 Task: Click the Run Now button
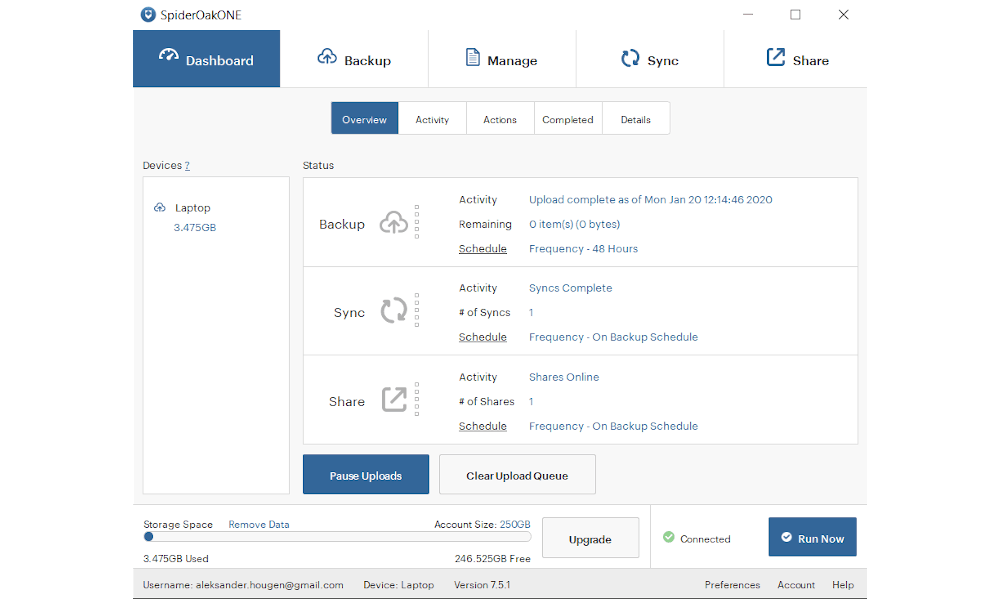point(812,537)
